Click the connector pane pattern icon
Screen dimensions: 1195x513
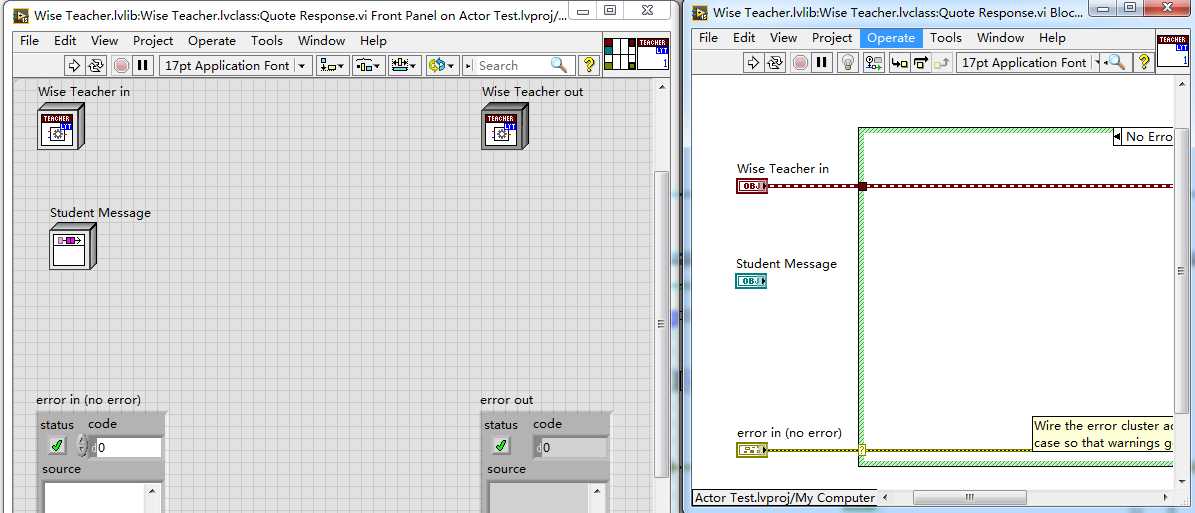tap(619, 54)
